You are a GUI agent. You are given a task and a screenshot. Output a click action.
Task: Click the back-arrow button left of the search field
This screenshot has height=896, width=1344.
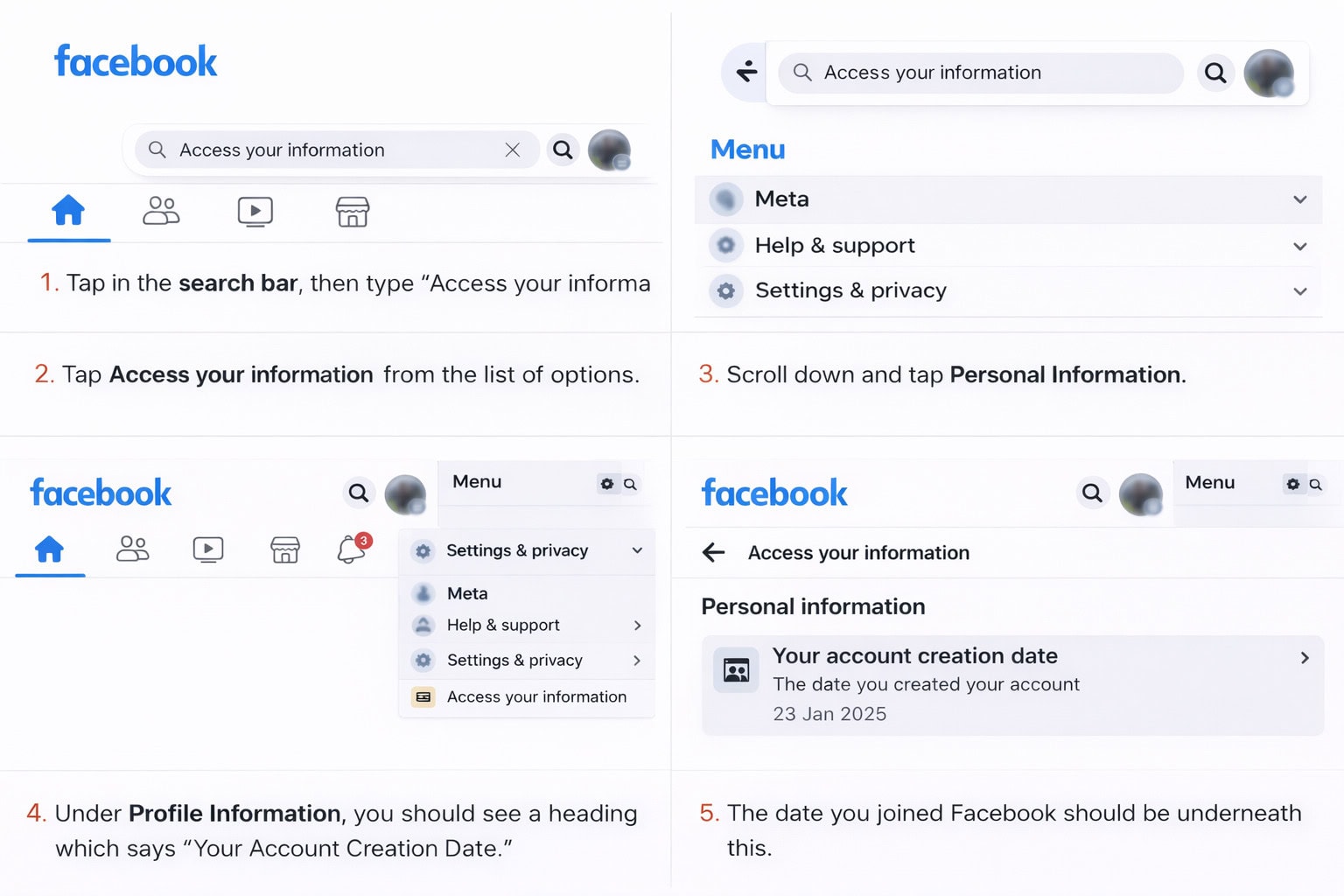click(746, 72)
